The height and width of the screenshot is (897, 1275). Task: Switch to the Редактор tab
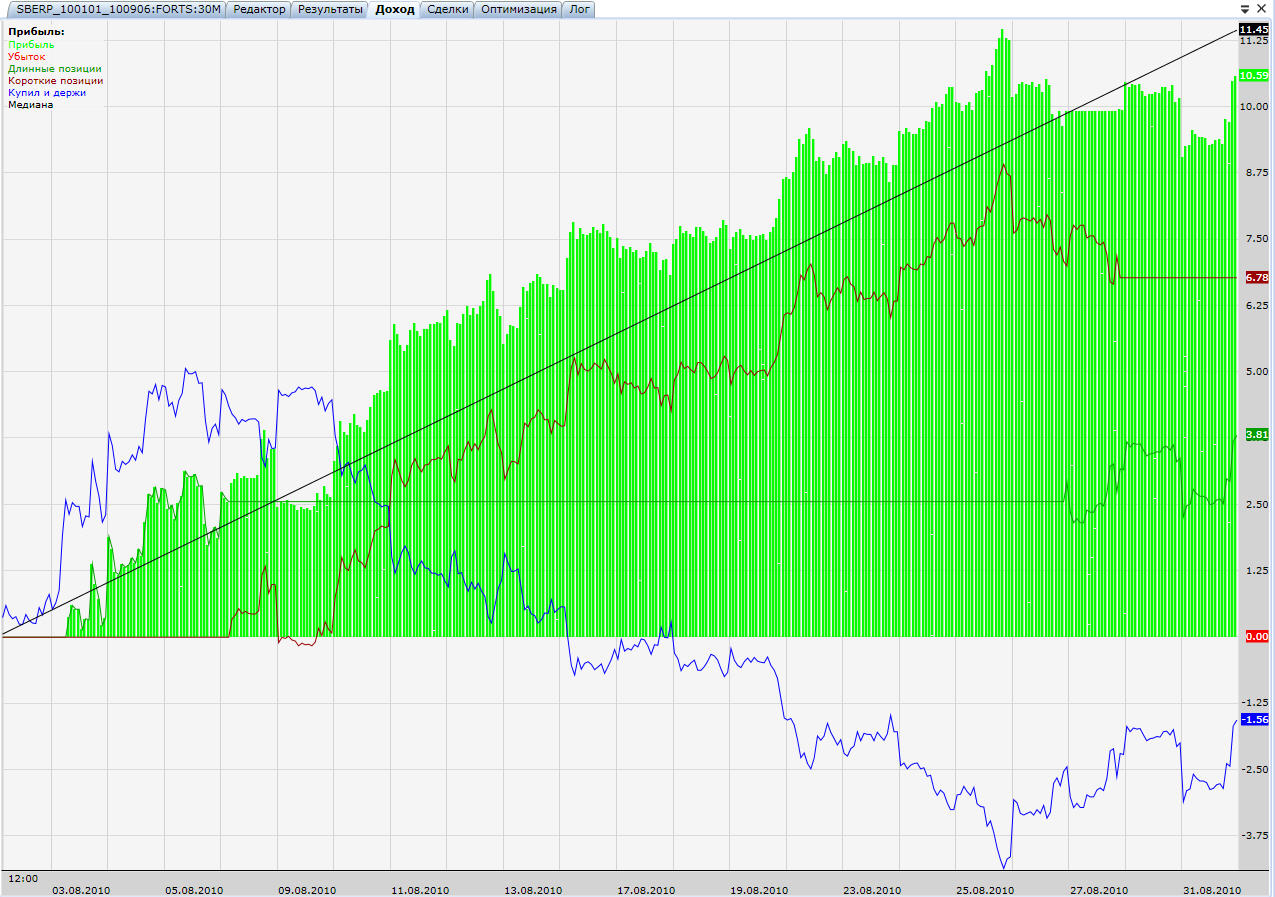click(259, 9)
